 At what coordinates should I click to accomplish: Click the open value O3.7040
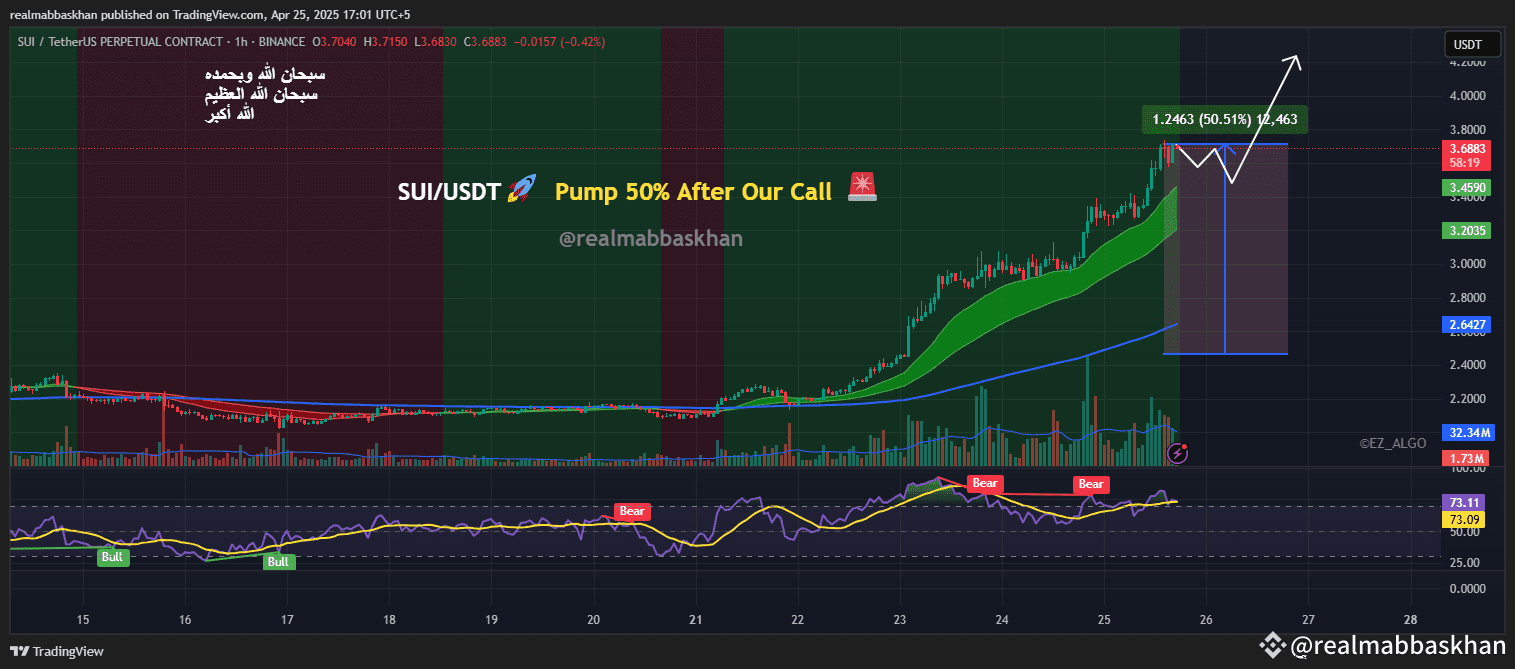coord(333,42)
